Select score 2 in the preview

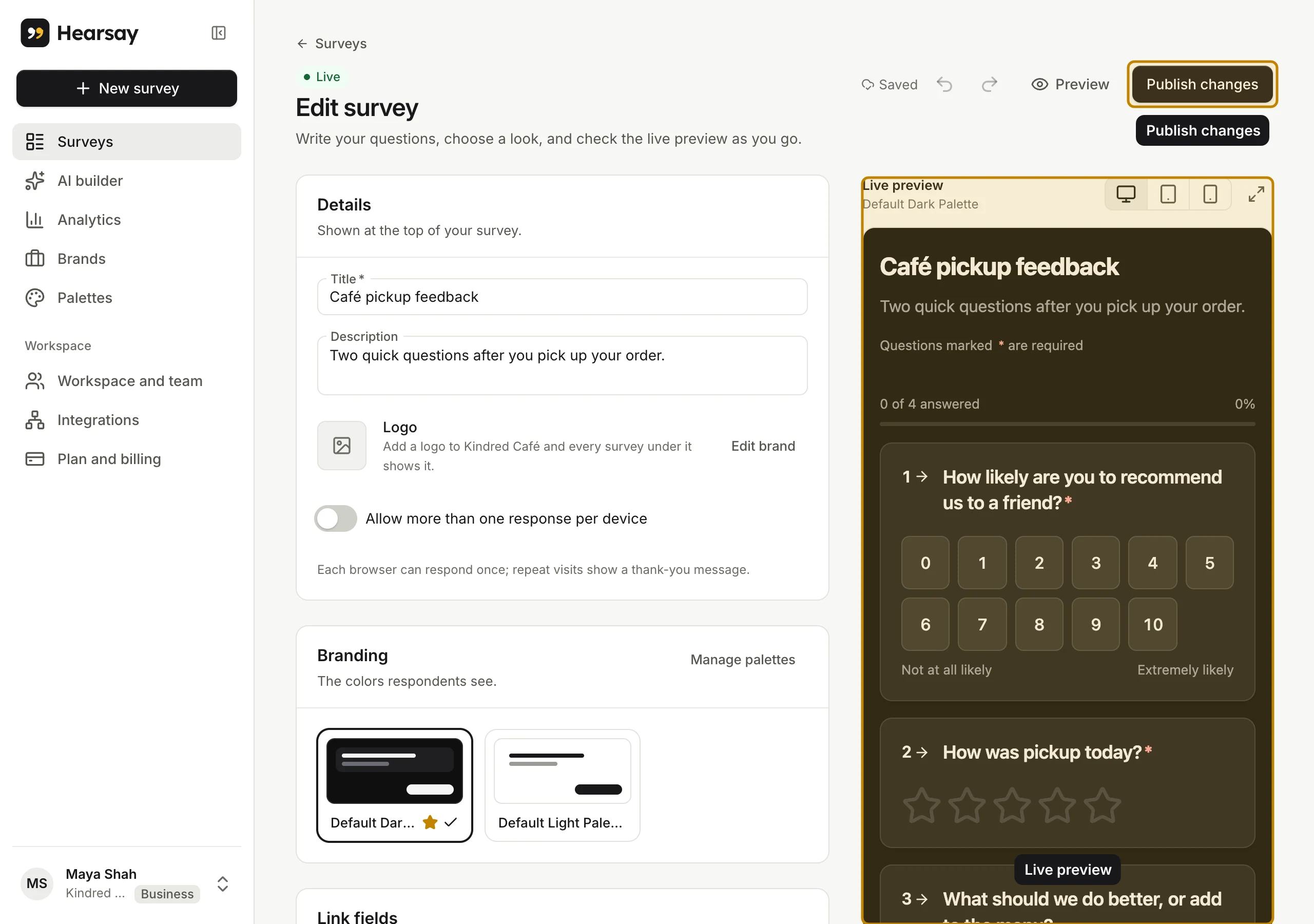coord(1039,562)
